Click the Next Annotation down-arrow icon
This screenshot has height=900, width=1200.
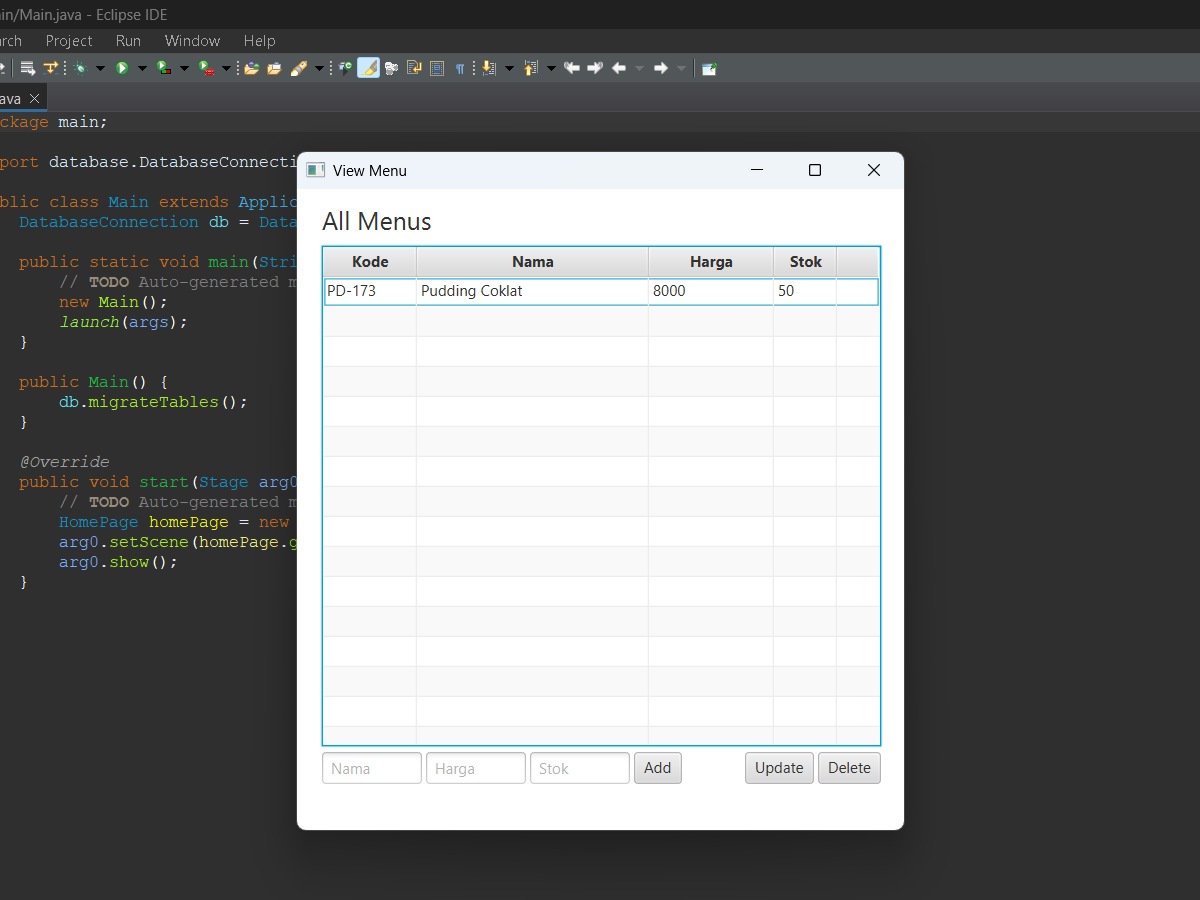click(488, 68)
